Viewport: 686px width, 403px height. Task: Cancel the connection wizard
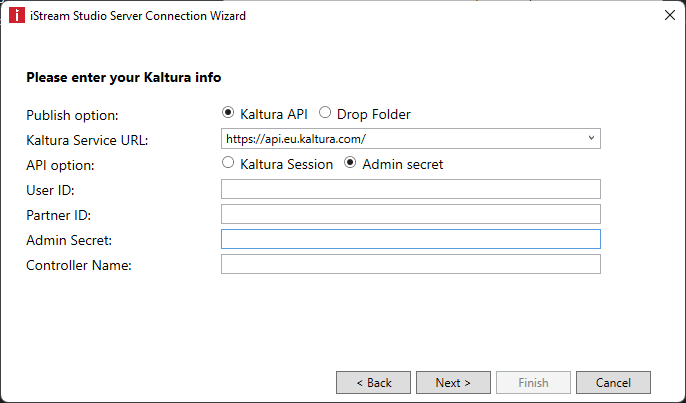[613, 382]
